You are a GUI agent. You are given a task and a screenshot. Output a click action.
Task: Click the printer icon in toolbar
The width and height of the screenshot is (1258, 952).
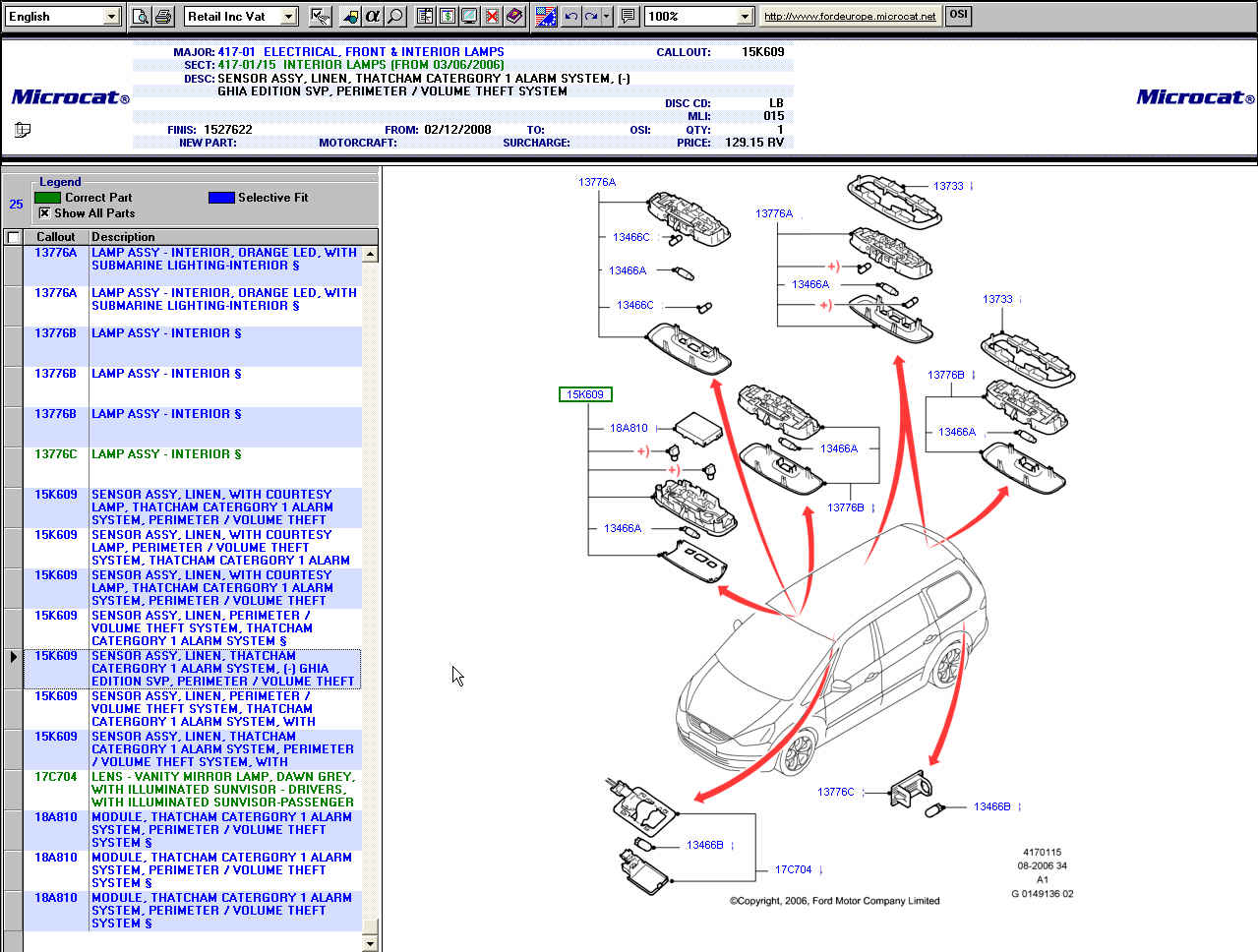pyautogui.click(x=163, y=16)
